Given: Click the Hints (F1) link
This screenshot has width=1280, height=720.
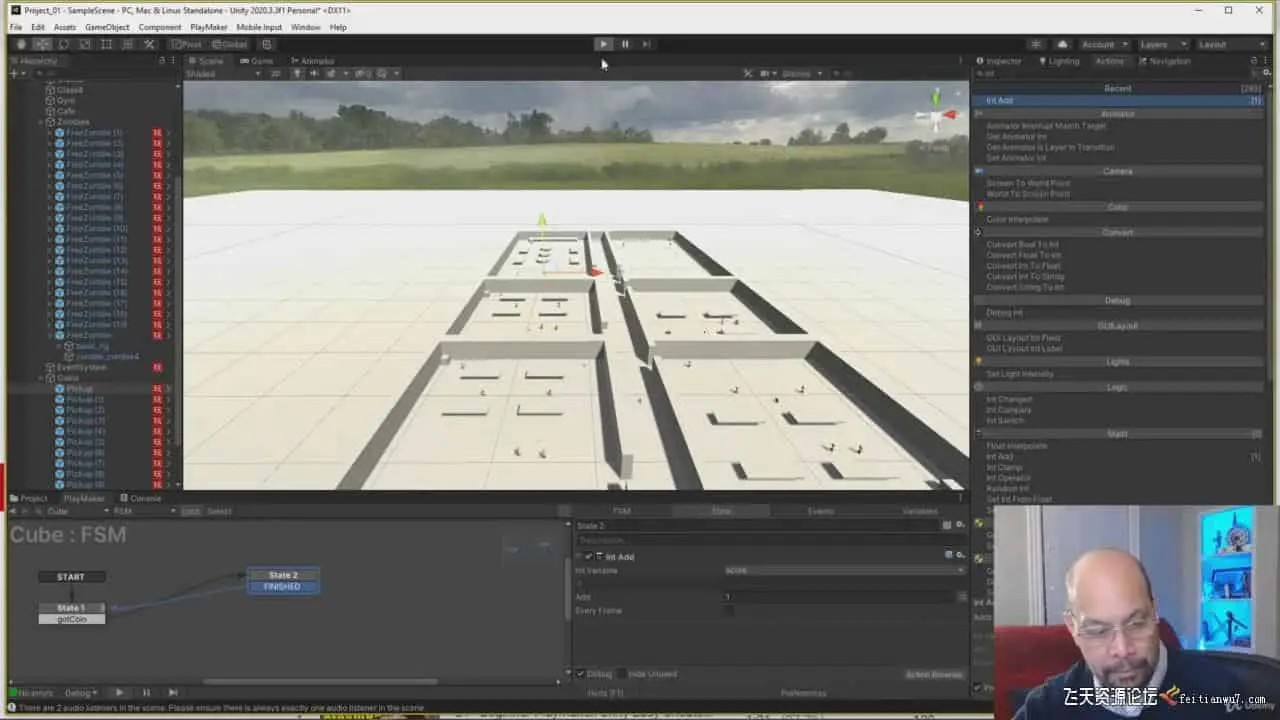Looking at the screenshot, I should [x=605, y=693].
